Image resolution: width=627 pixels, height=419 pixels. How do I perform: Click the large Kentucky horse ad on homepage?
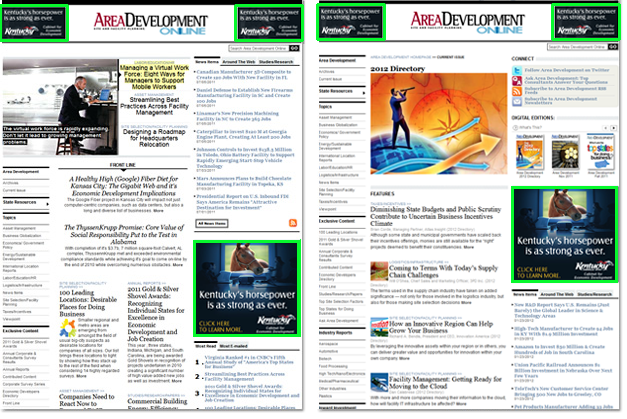click(247, 288)
